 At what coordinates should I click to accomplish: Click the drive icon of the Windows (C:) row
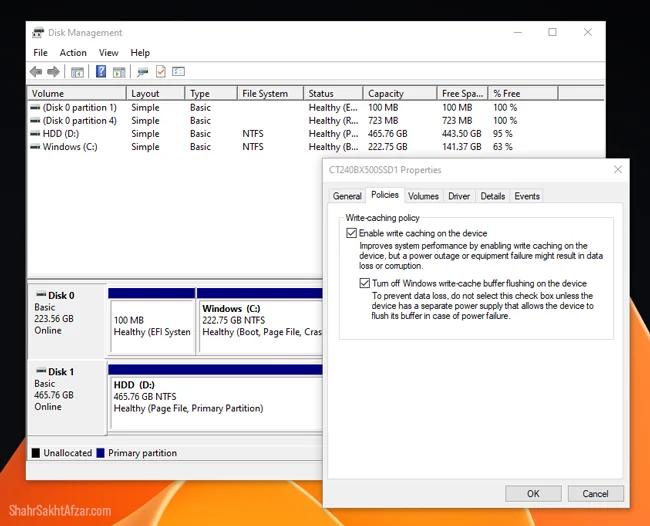(x=35, y=147)
